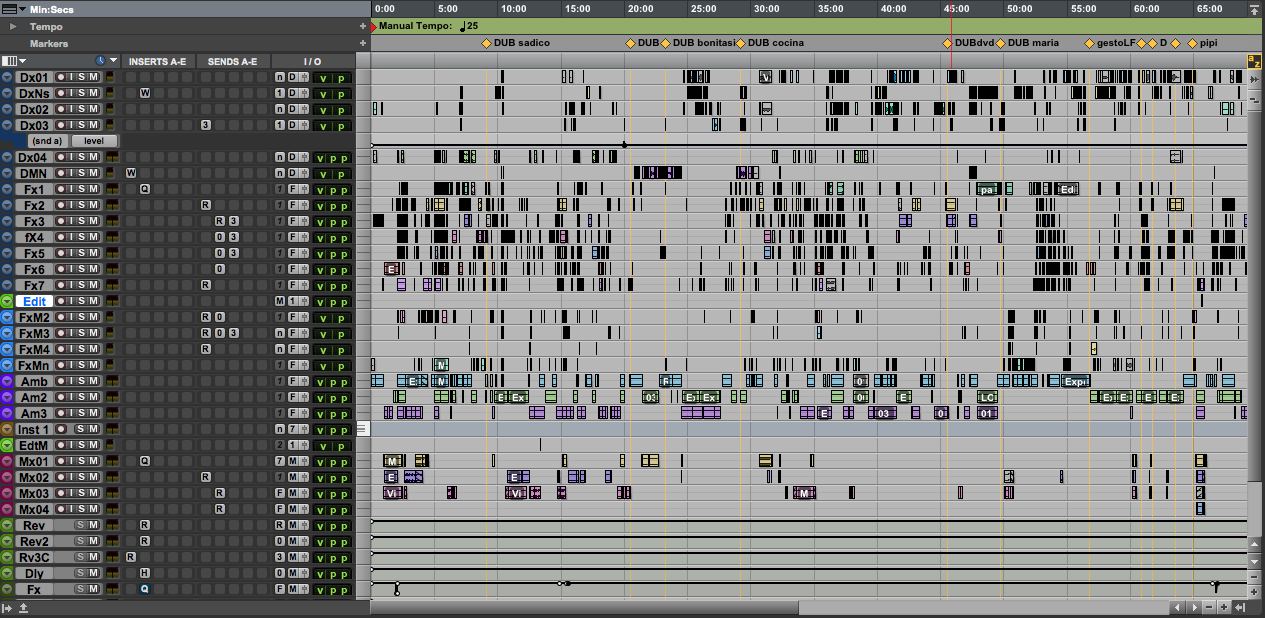The height and width of the screenshot is (618, 1265).
Task: Open the Q insert on Fx1 track
Action: click(145, 189)
